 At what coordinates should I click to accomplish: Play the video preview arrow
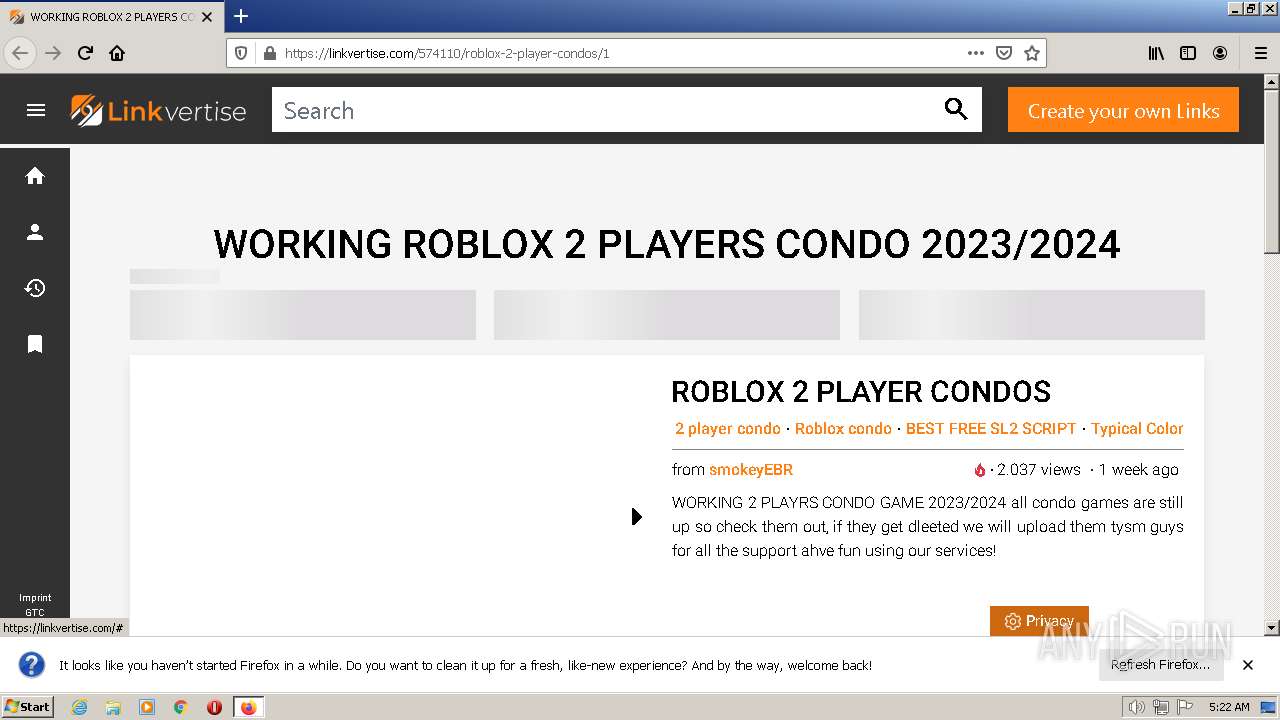636,516
